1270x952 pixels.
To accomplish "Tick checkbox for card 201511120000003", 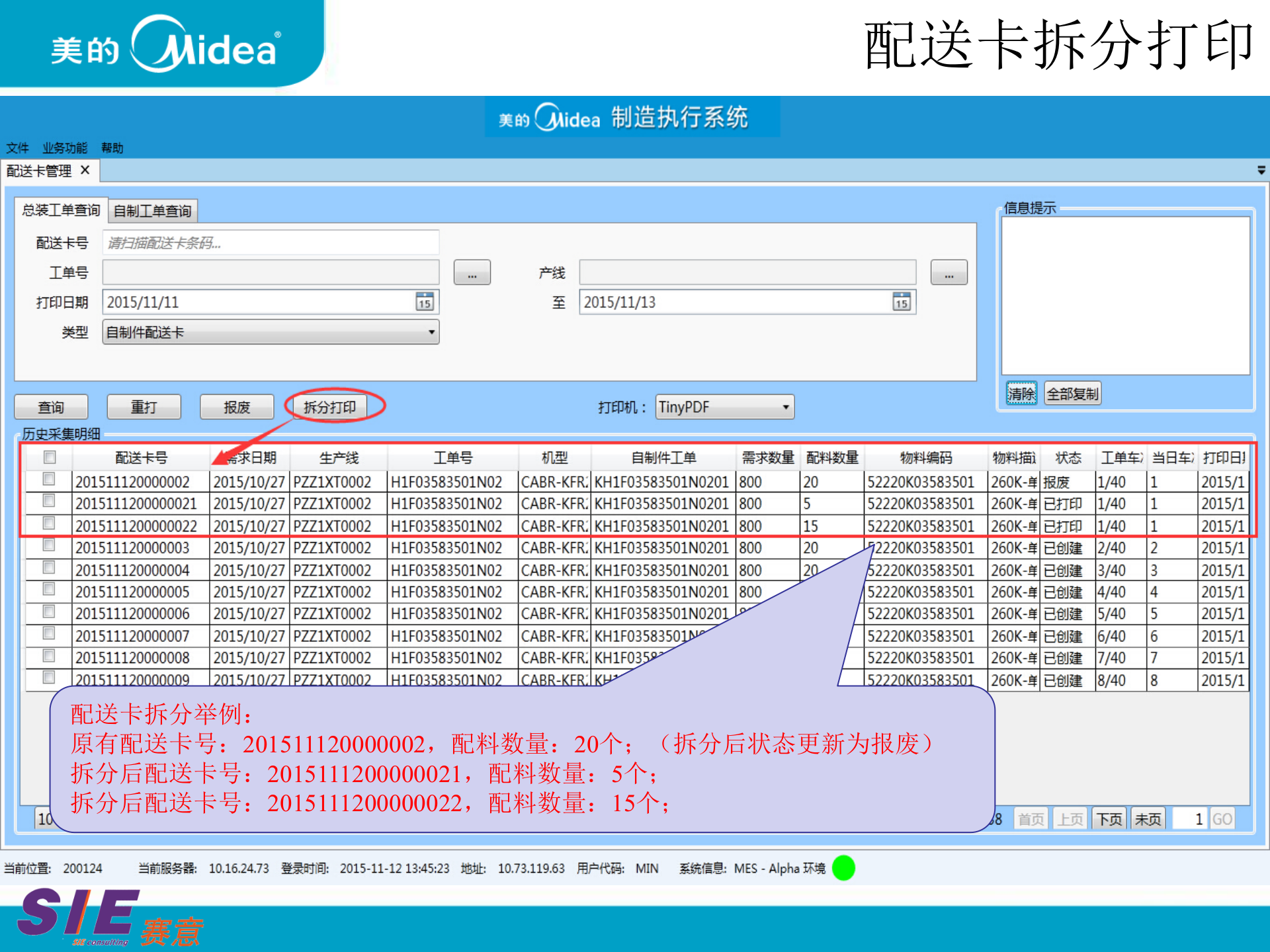I will pyautogui.click(x=49, y=545).
